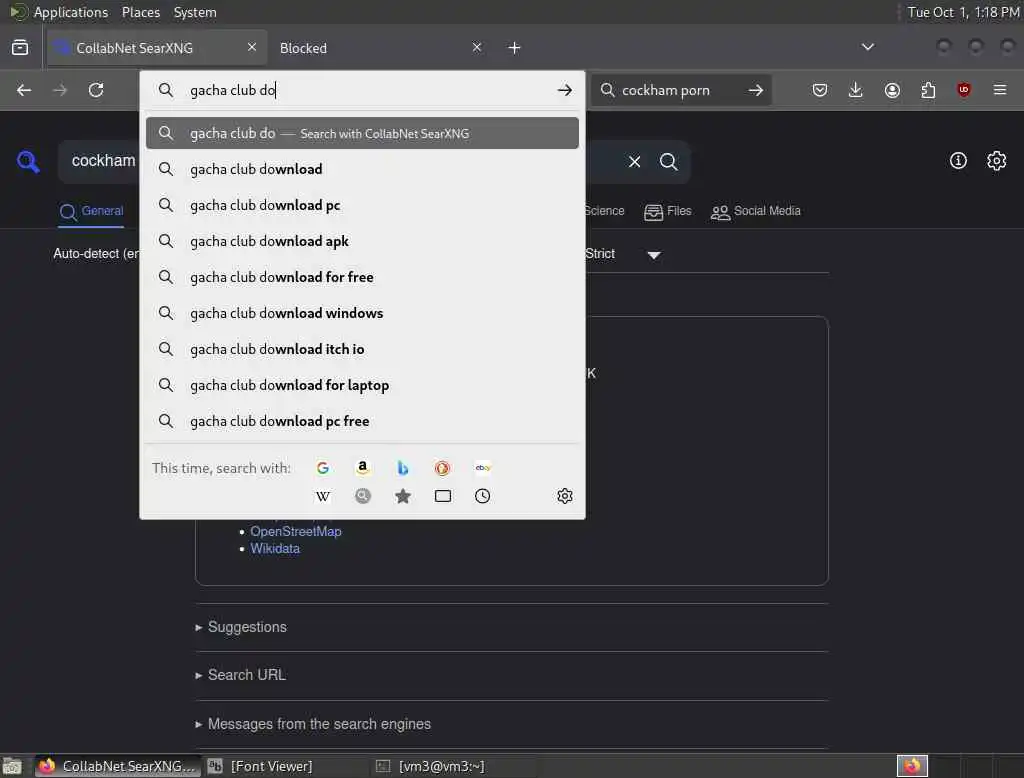Select suggestion gacha club download
Image resolution: width=1024 pixels, height=778 pixels.
[362, 169]
